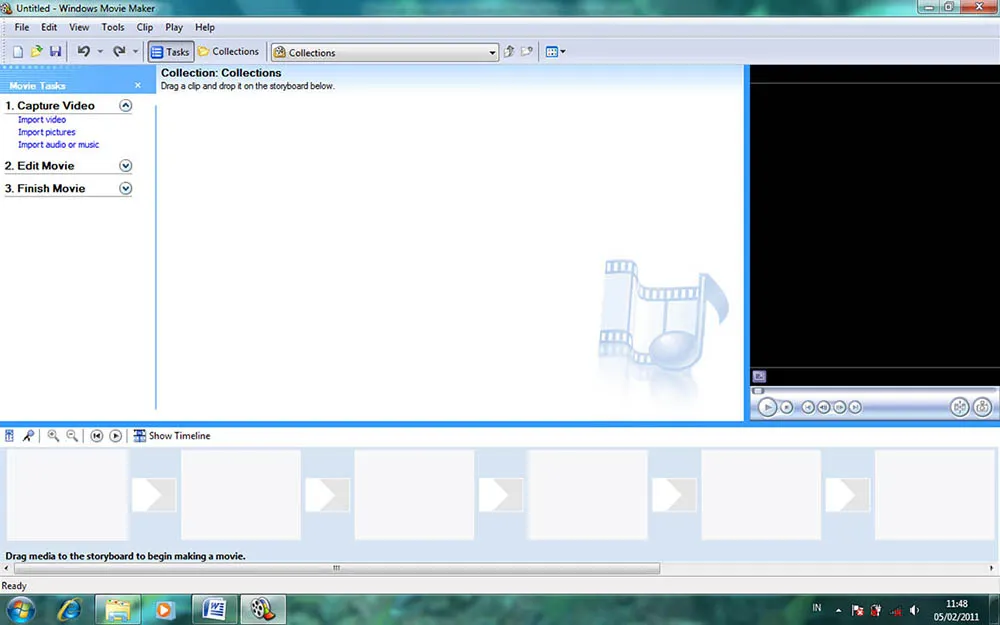Toggle the Collections pane
This screenshot has width=1000, height=625.
[x=228, y=51]
